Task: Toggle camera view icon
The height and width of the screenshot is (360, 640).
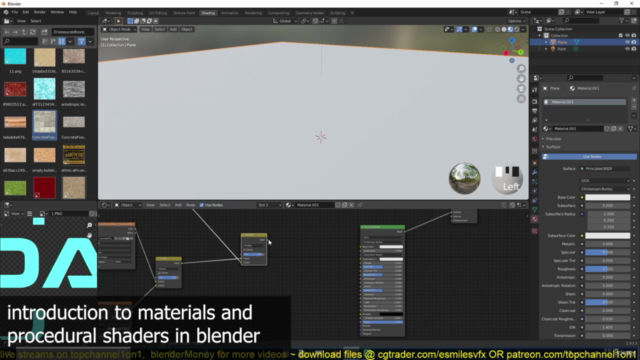Action: [x=521, y=89]
